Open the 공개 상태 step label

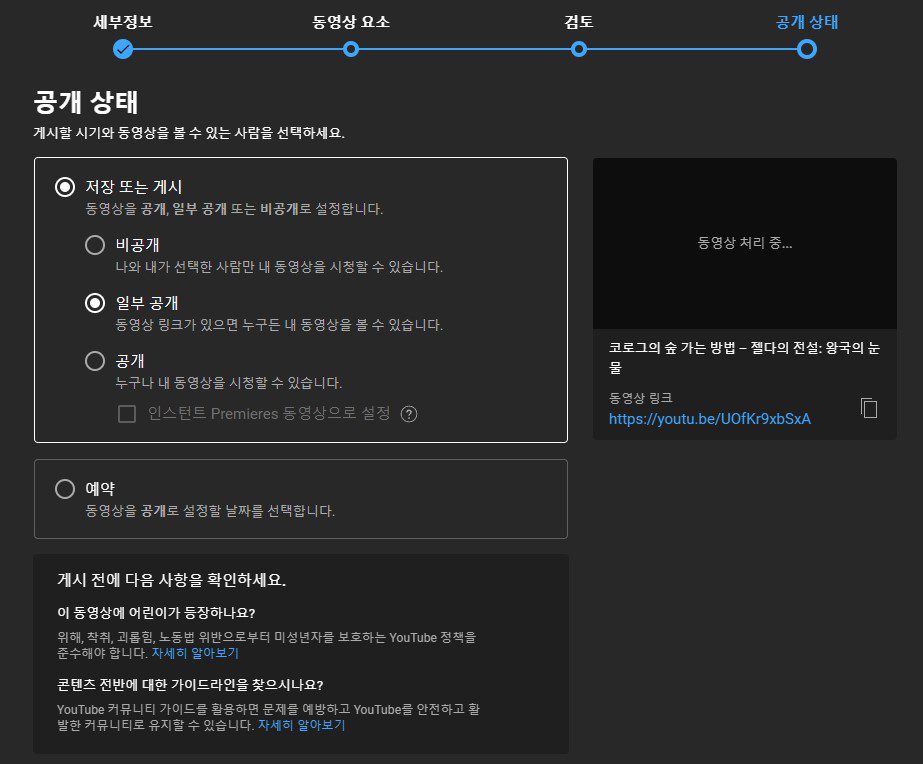(806, 22)
